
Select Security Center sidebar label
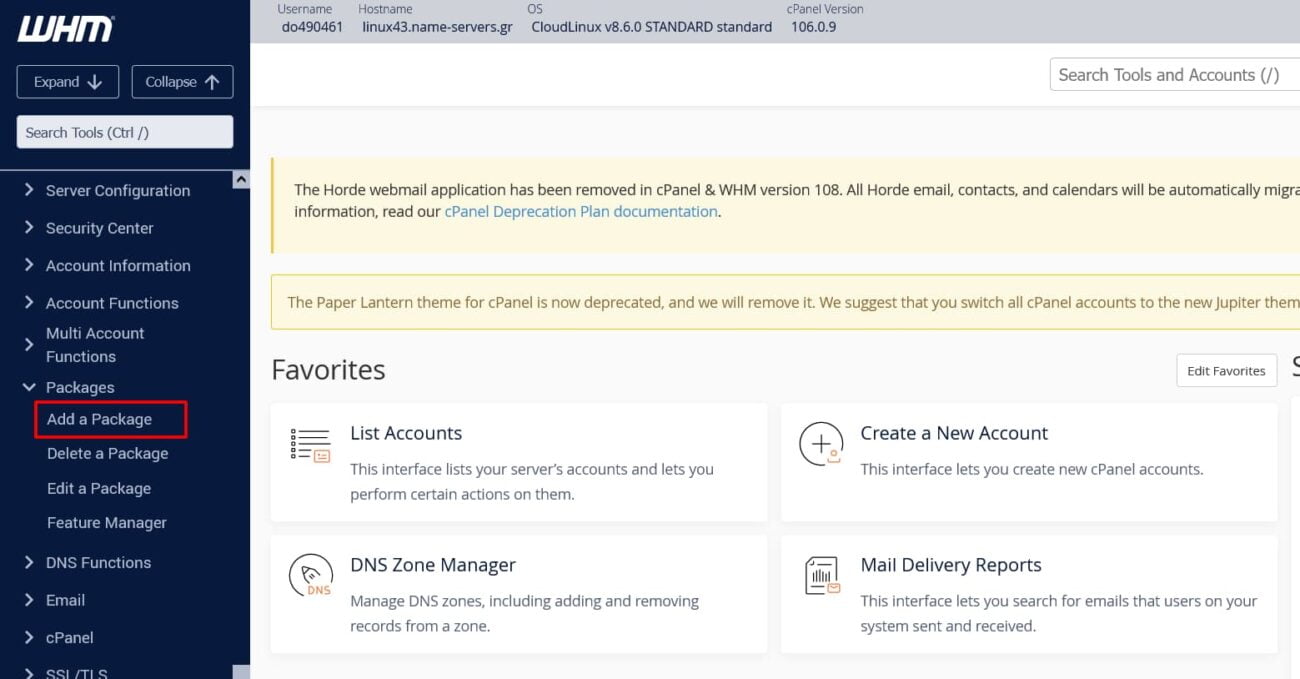[x=99, y=228]
